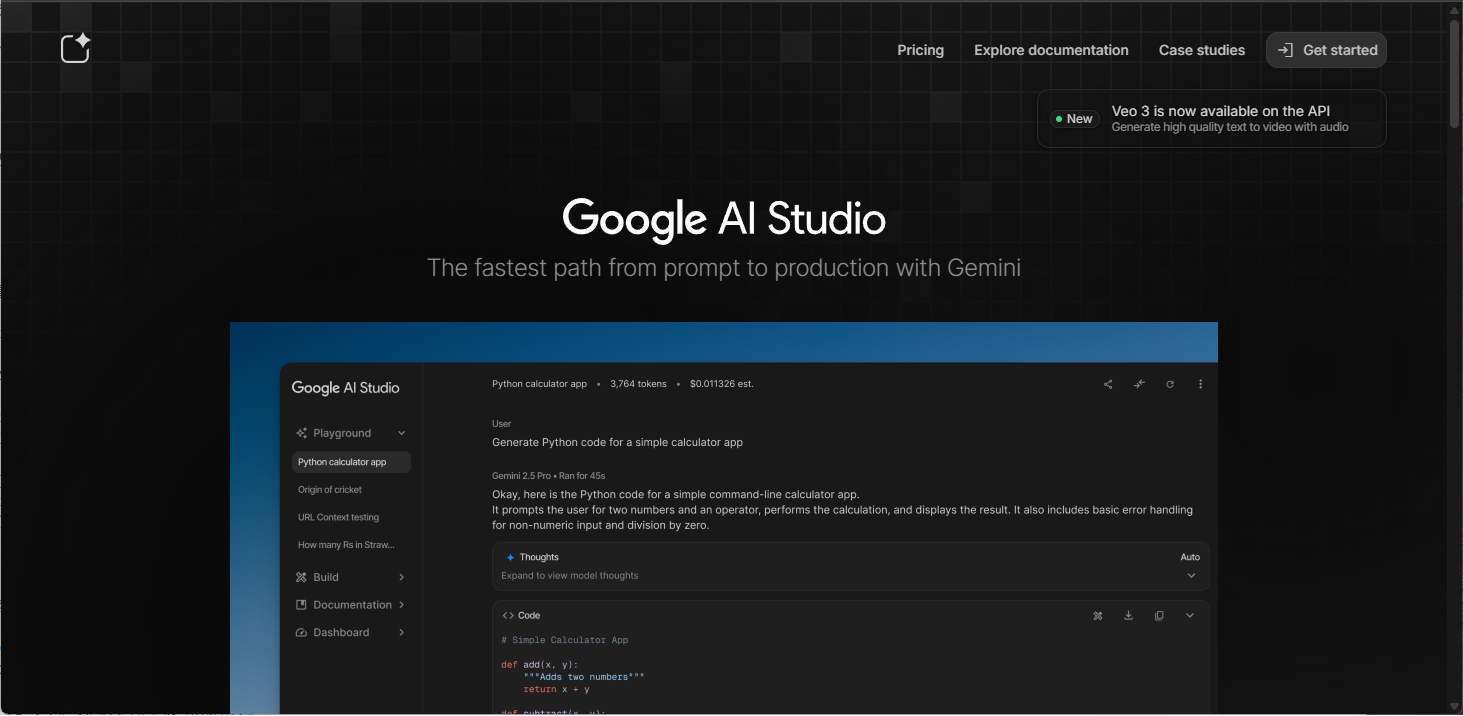Image resolution: width=1463 pixels, height=716 pixels.
Task: Click the AI Studio sparkle logo icon
Action: [x=76, y=48]
